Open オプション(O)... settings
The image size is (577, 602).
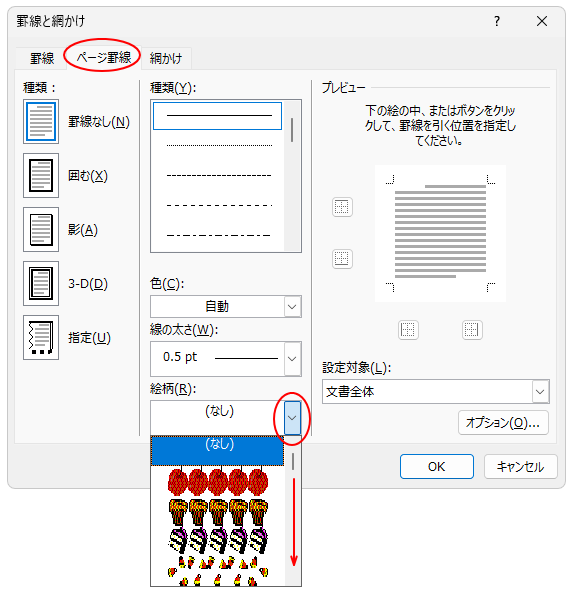(503, 423)
